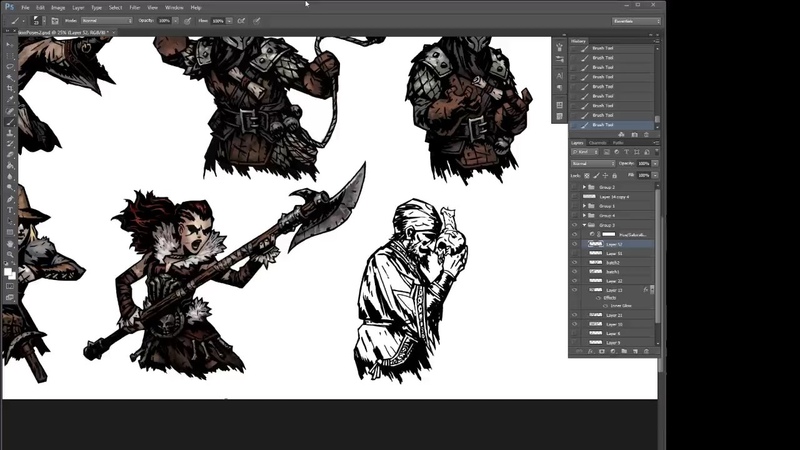Select the Move tool
This screenshot has height=450, width=800.
[x=10, y=45]
